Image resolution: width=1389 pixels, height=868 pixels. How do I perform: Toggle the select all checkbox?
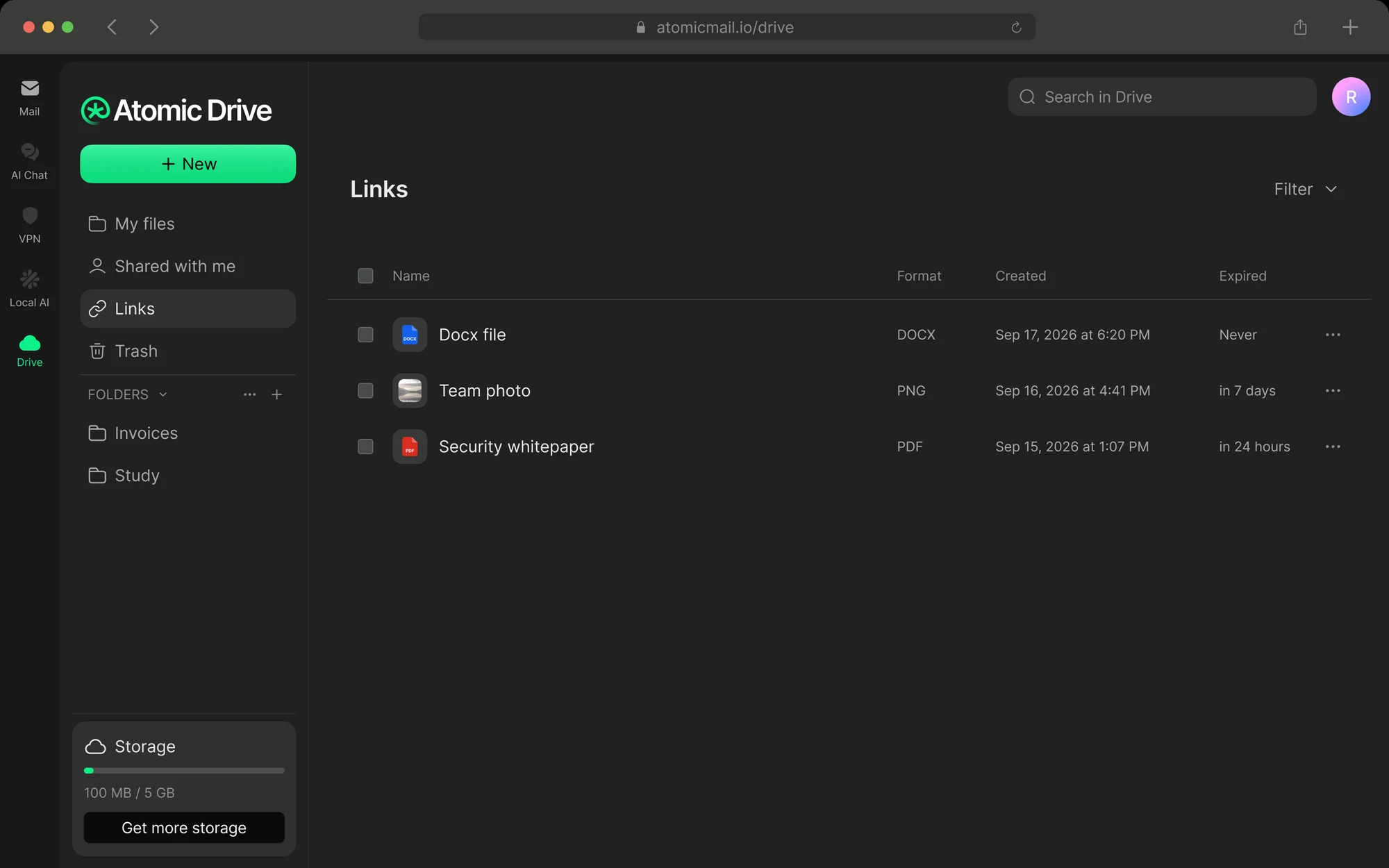tap(365, 276)
